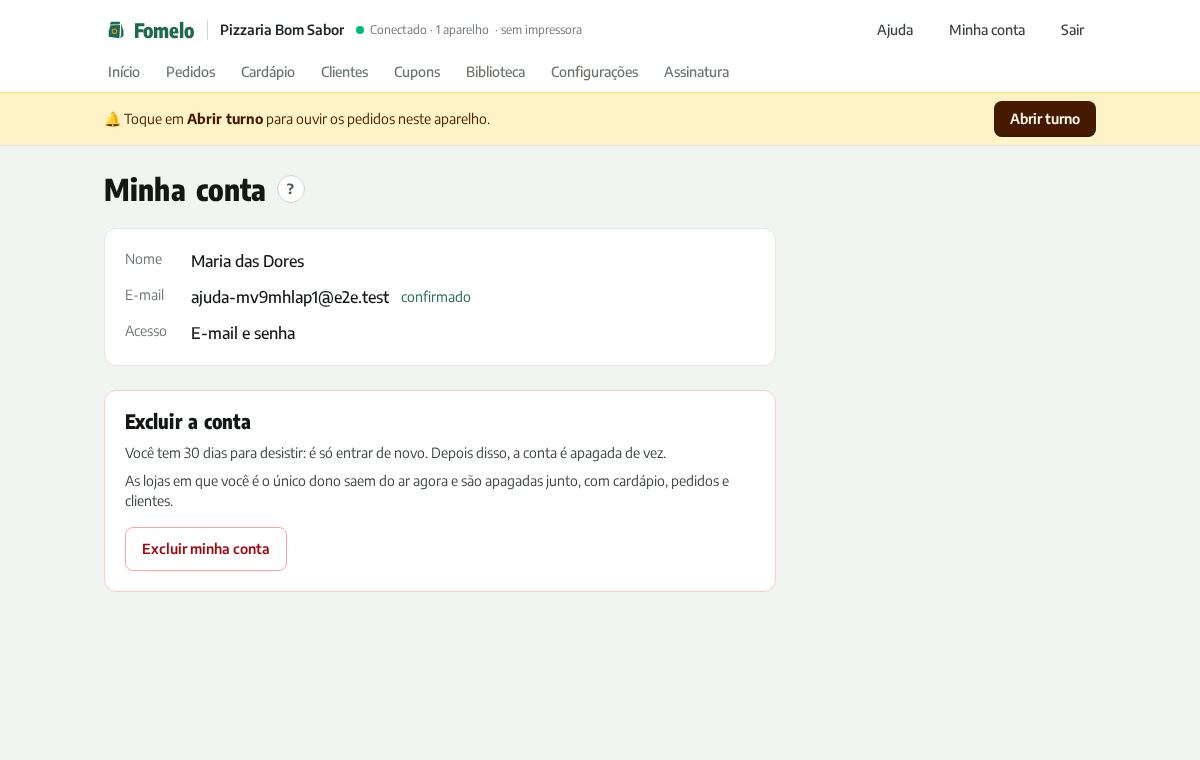The height and width of the screenshot is (760, 1200).
Task: Click the 'confirmado' label
Action: point(436,297)
